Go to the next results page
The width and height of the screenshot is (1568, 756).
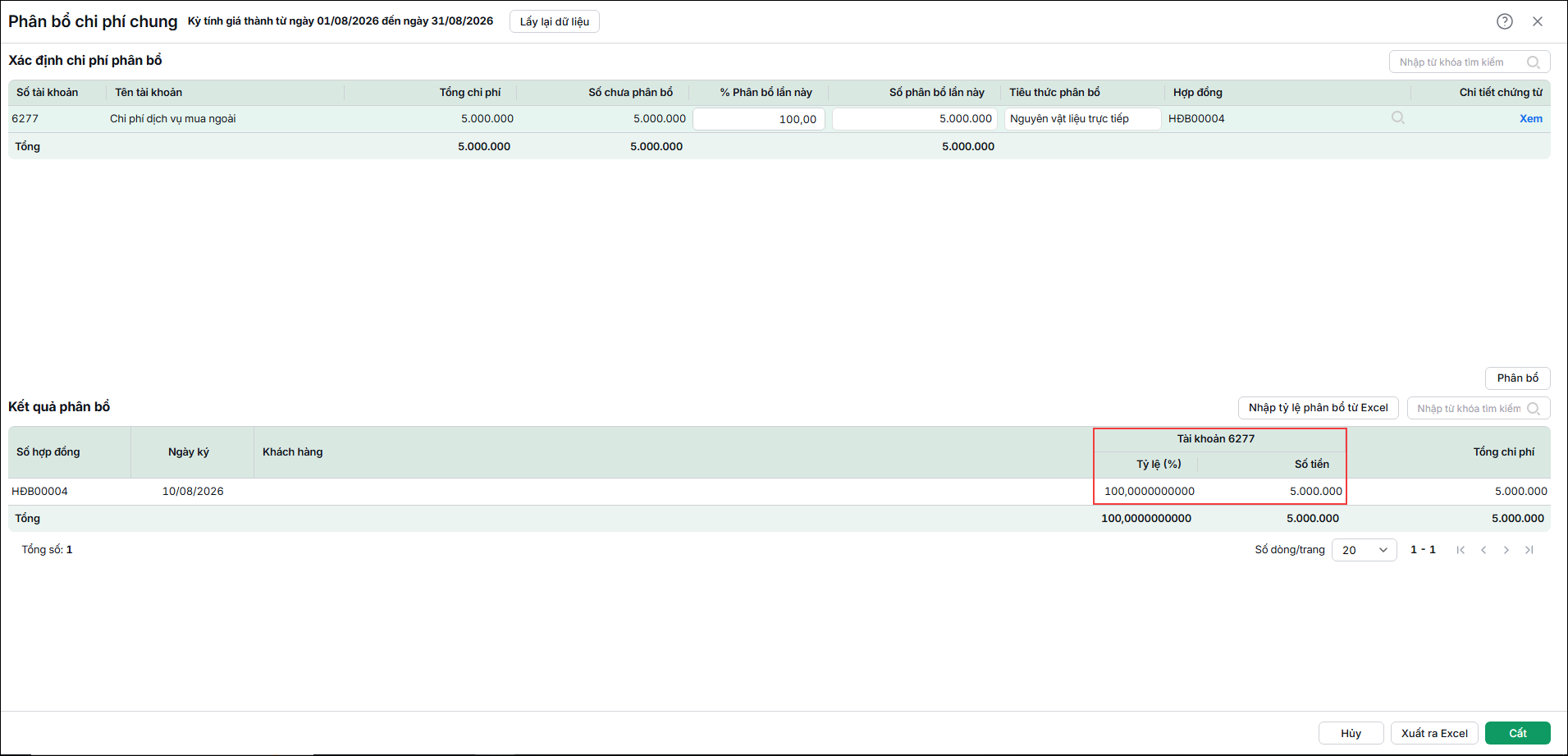[1506, 550]
